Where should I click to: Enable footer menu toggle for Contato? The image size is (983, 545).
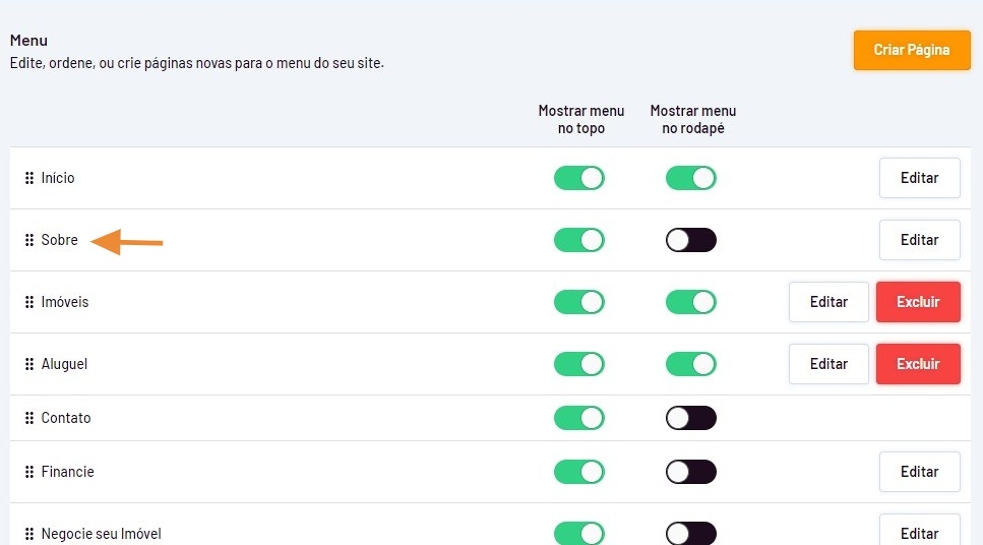[691, 418]
